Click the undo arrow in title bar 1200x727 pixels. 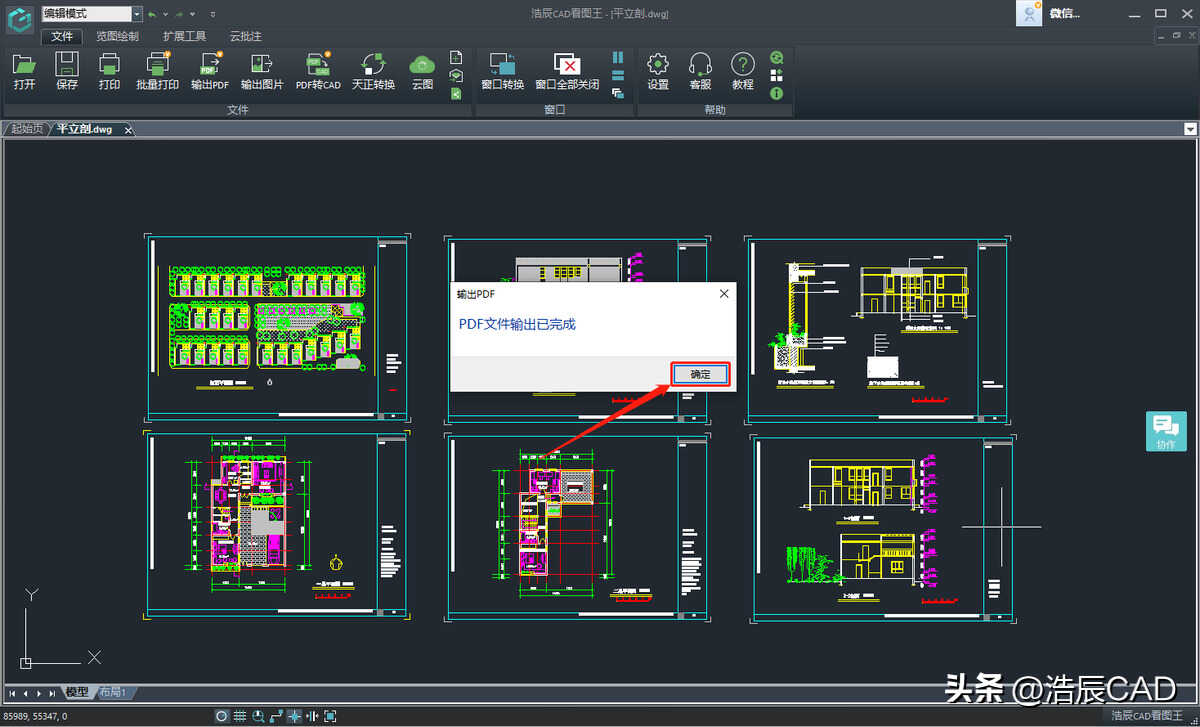[x=152, y=14]
